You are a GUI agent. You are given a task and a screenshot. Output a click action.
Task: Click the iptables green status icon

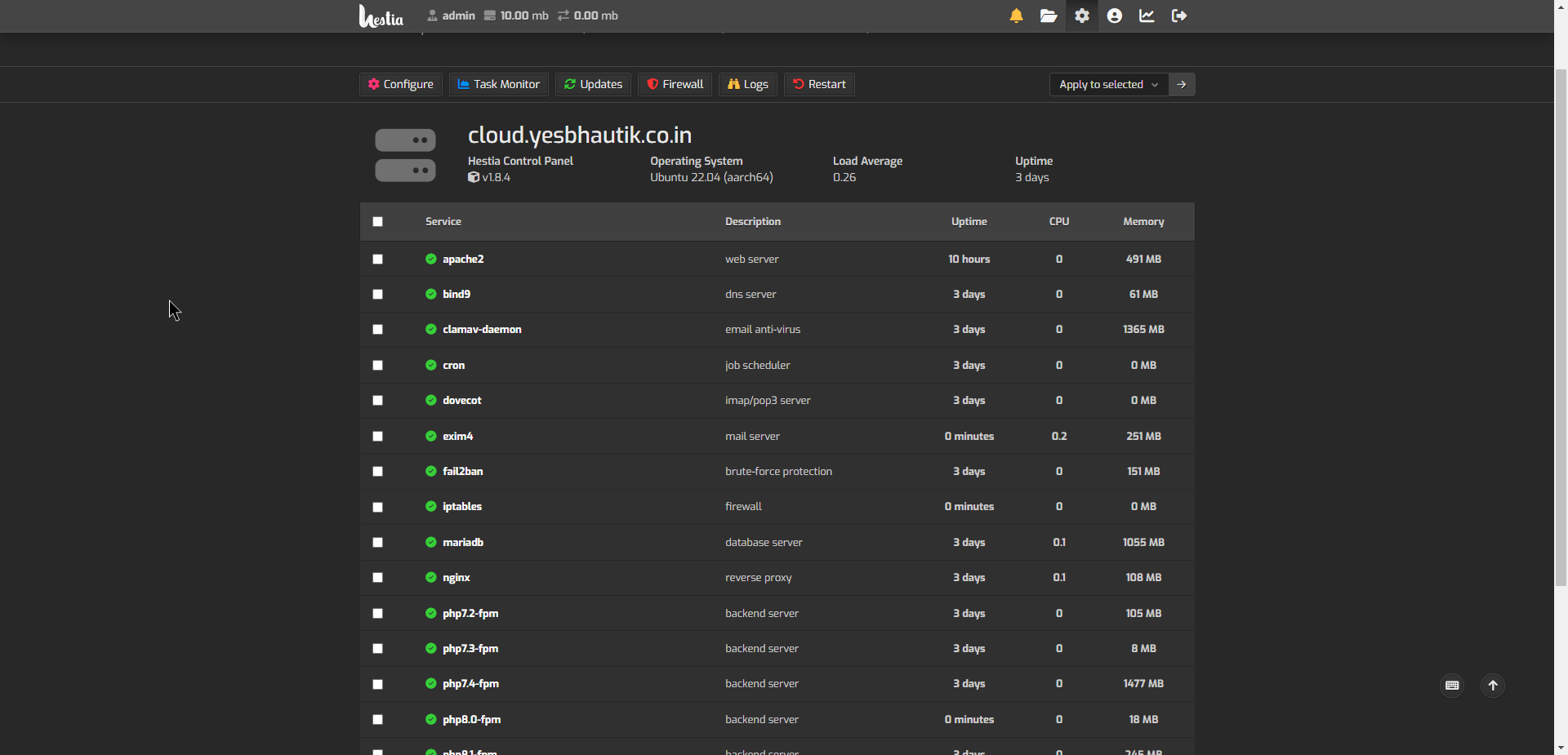(431, 506)
